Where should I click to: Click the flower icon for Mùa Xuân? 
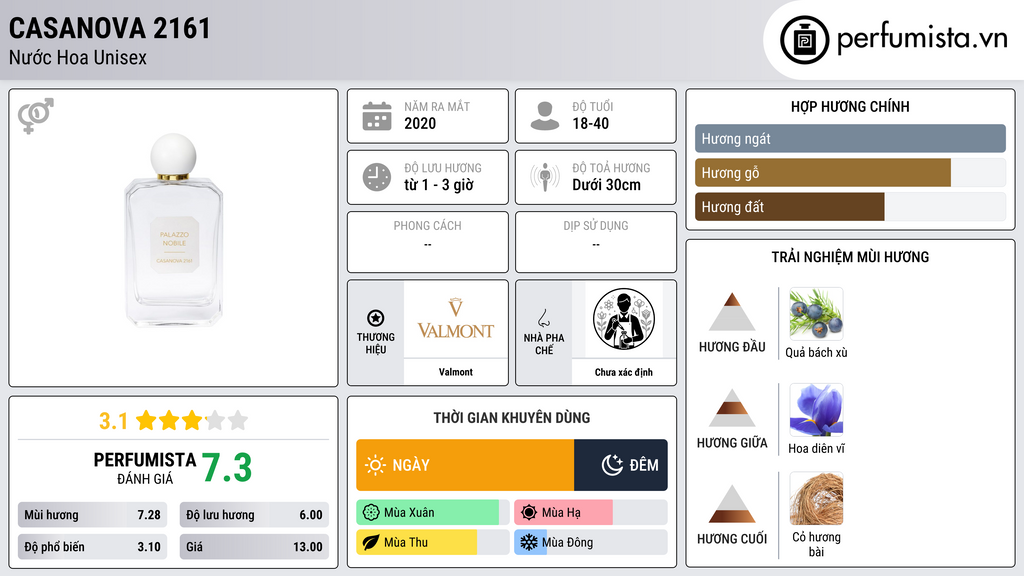pyautogui.click(x=371, y=513)
